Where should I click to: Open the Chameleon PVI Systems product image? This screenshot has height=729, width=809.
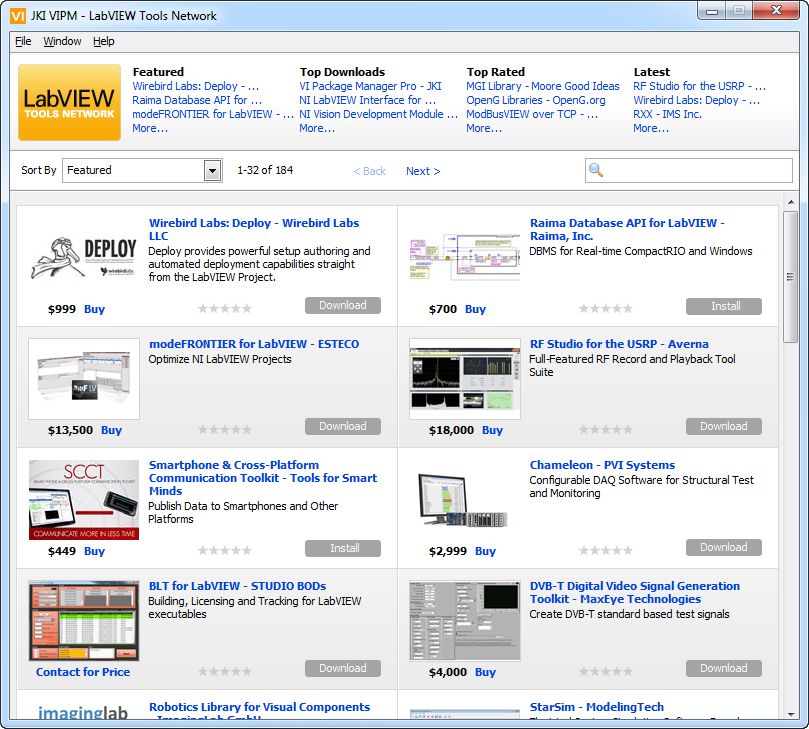[x=464, y=500]
